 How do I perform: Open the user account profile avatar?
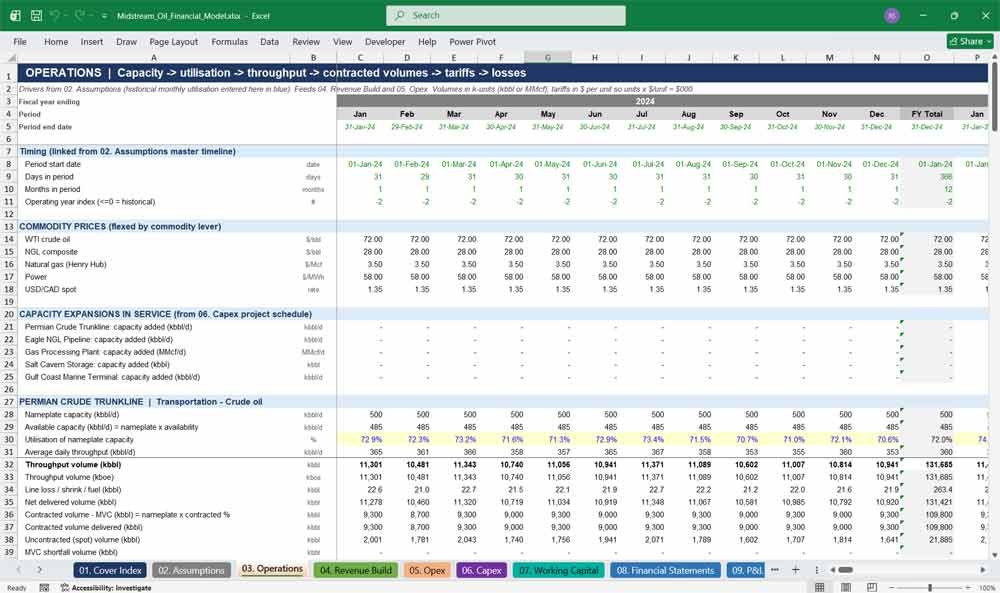tap(892, 15)
